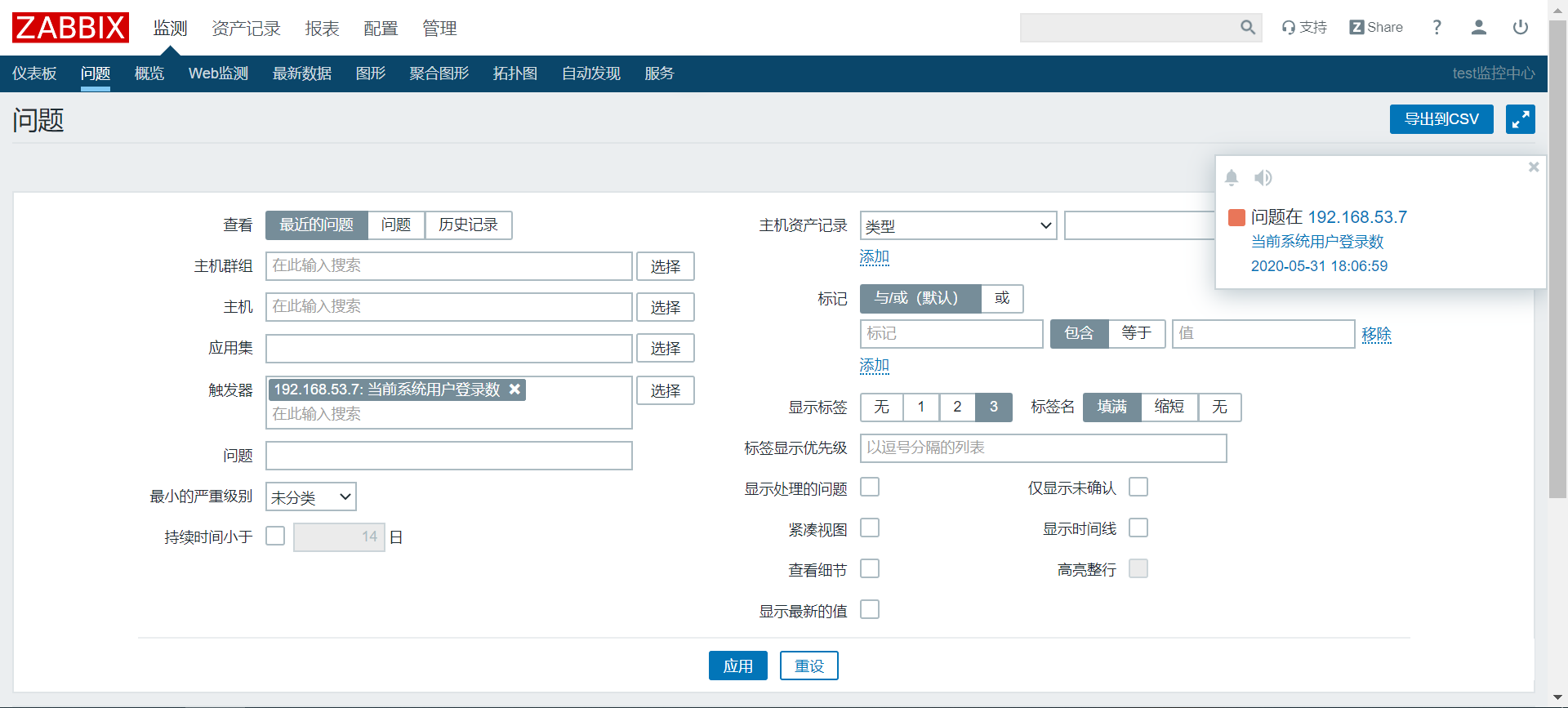This screenshot has height=708, width=1568.
Task: Set 显示标签 to 2
Action: pyautogui.click(x=957, y=407)
